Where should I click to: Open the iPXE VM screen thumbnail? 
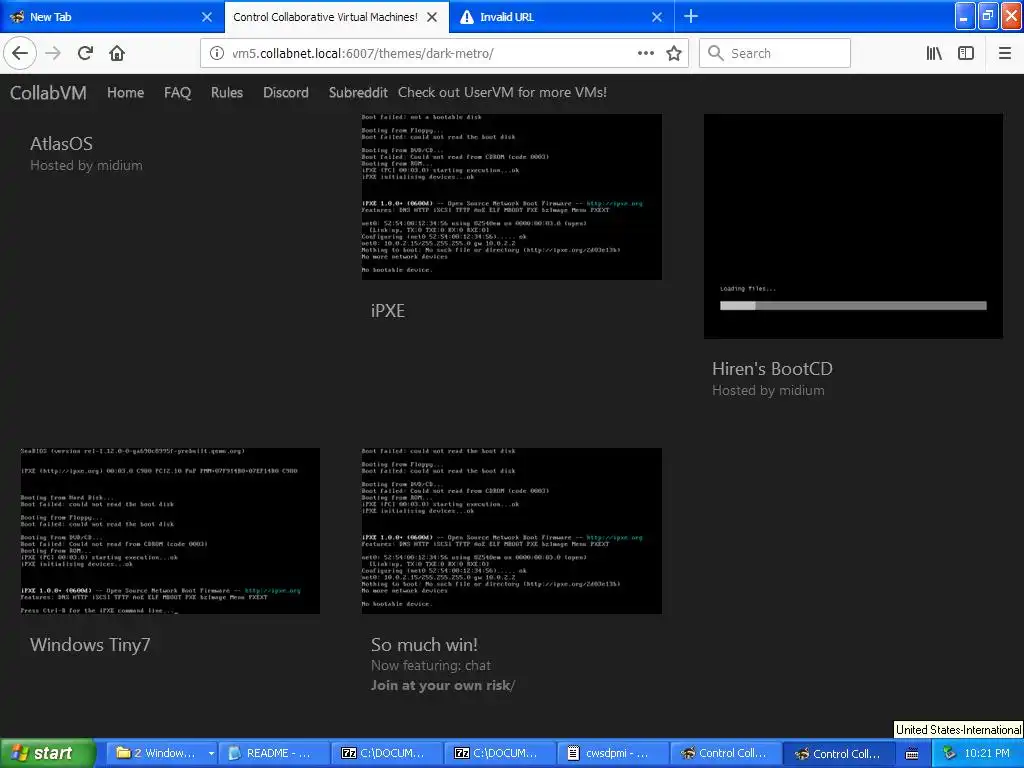pyautogui.click(x=511, y=197)
